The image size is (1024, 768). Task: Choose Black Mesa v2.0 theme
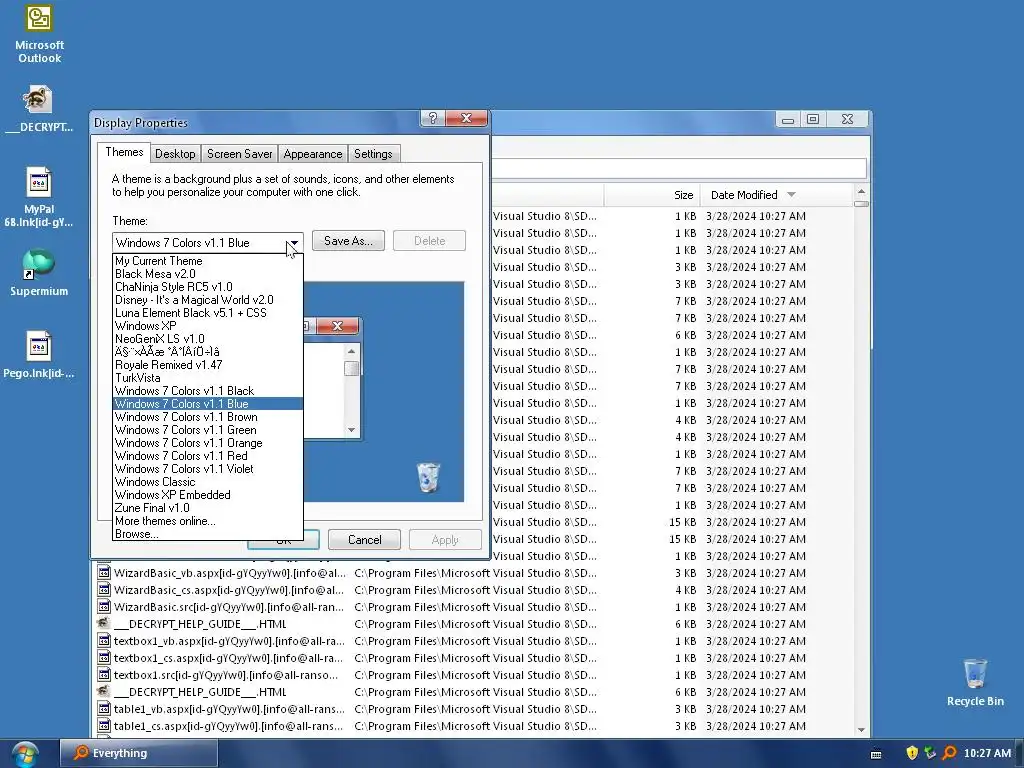(x=208, y=274)
